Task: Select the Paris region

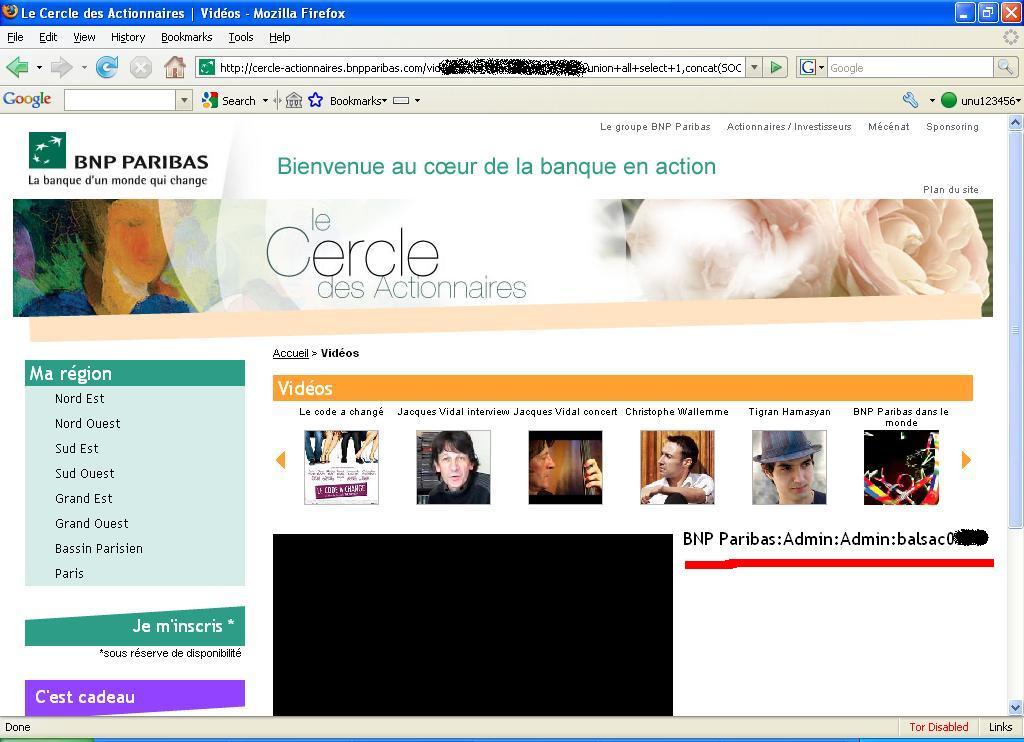Action: tap(69, 573)
